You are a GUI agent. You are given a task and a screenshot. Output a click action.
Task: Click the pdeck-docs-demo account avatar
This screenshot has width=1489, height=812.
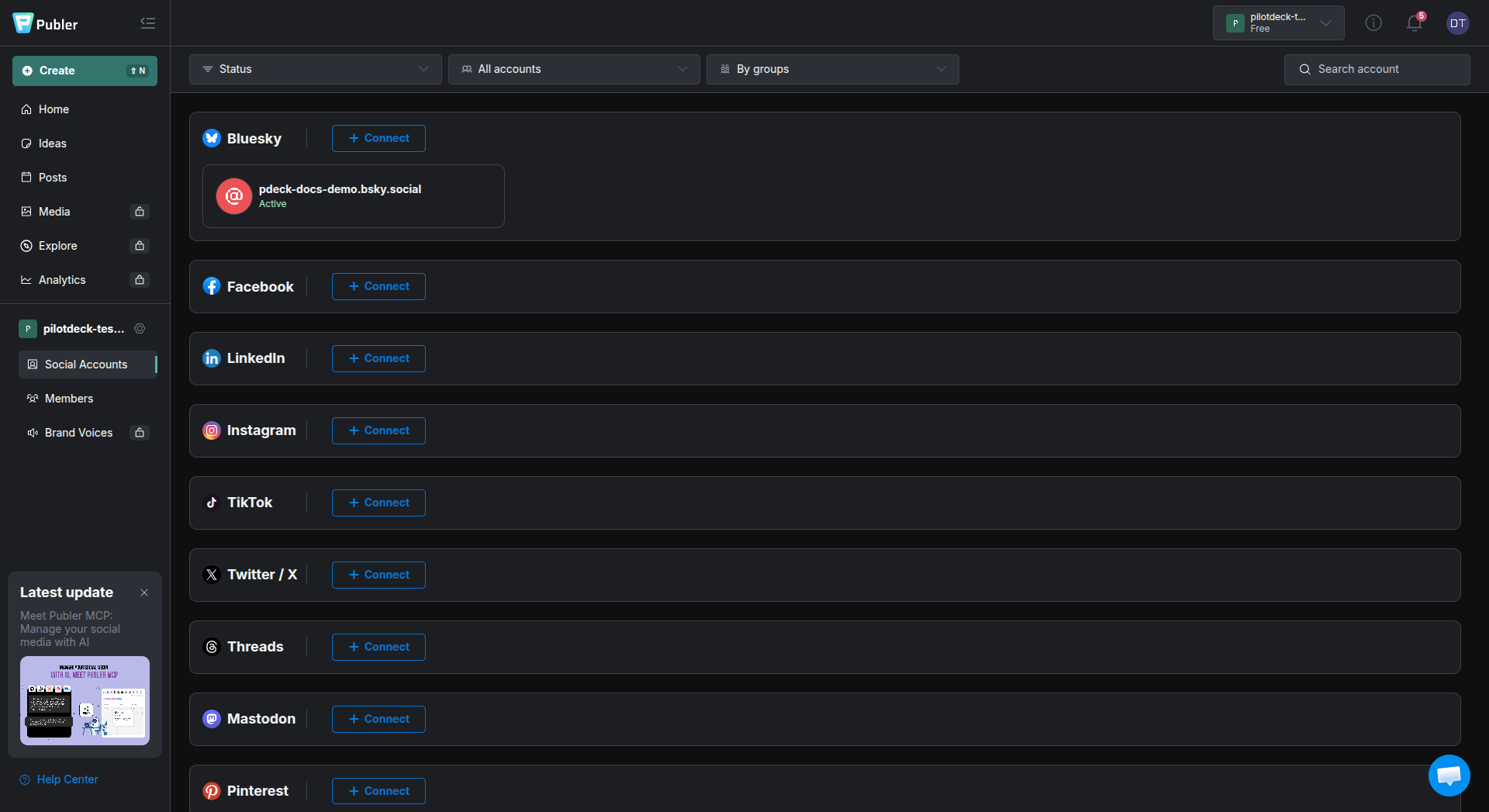click(234, 196)
